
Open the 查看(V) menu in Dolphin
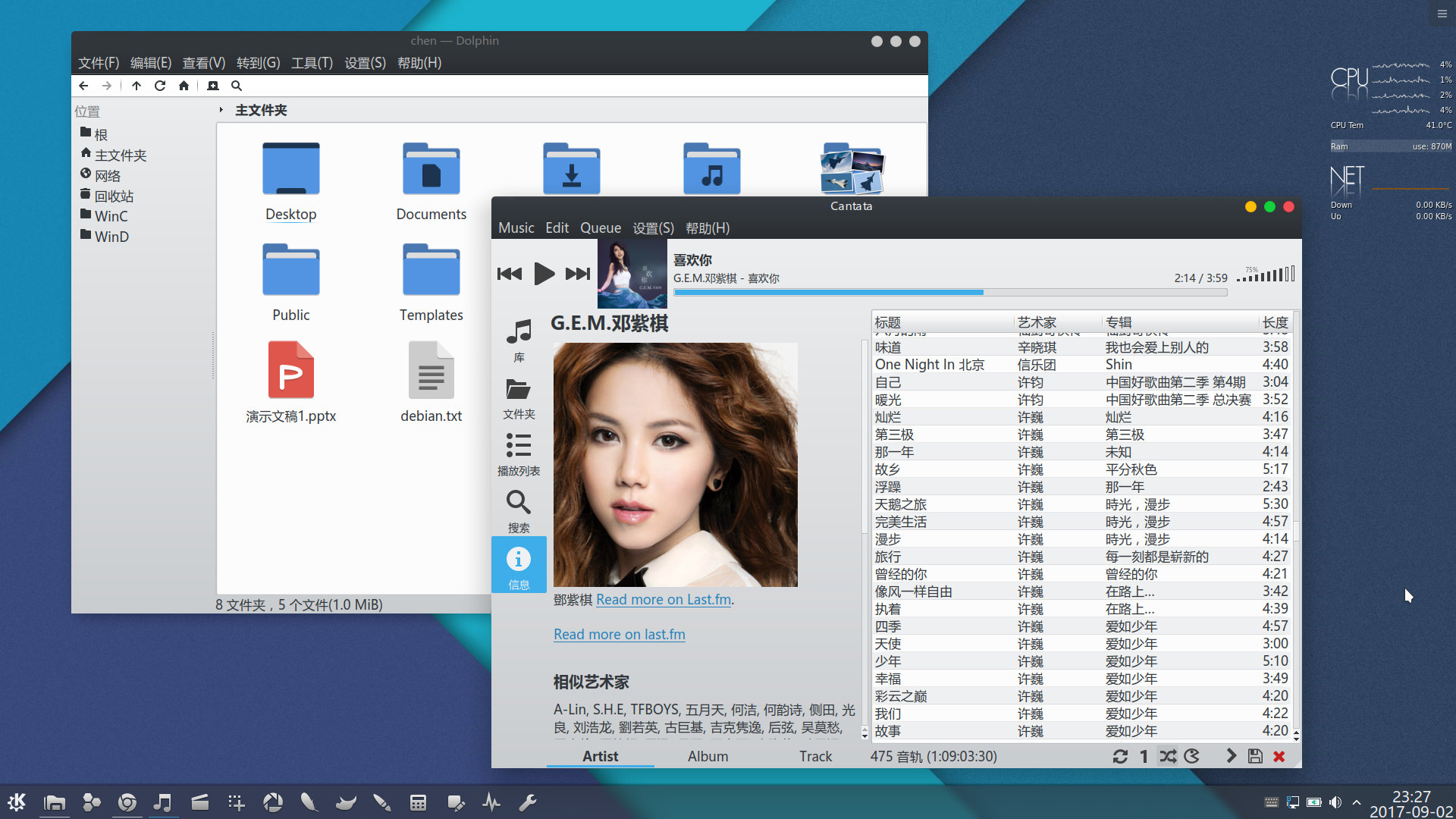204,63
